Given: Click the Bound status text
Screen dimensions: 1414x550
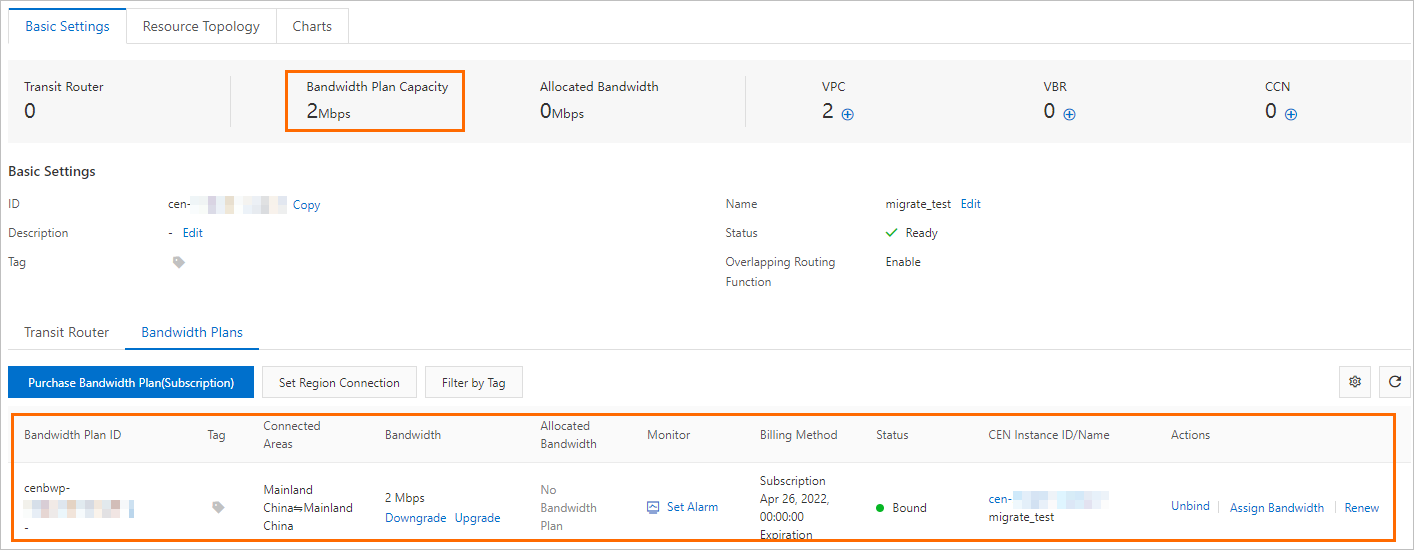Looking at the screenshot, I should [x=910, y=508].
